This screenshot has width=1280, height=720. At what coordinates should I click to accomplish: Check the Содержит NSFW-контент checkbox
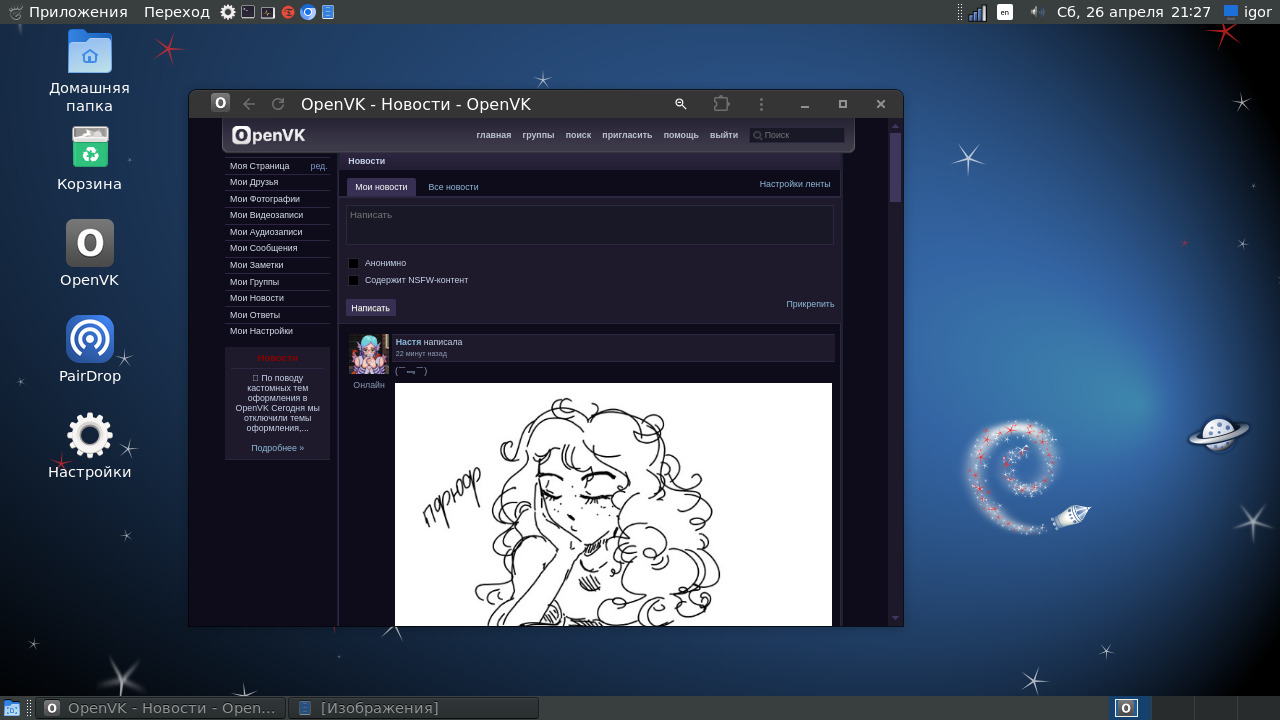pyautogui.click(x=353, y=281)
